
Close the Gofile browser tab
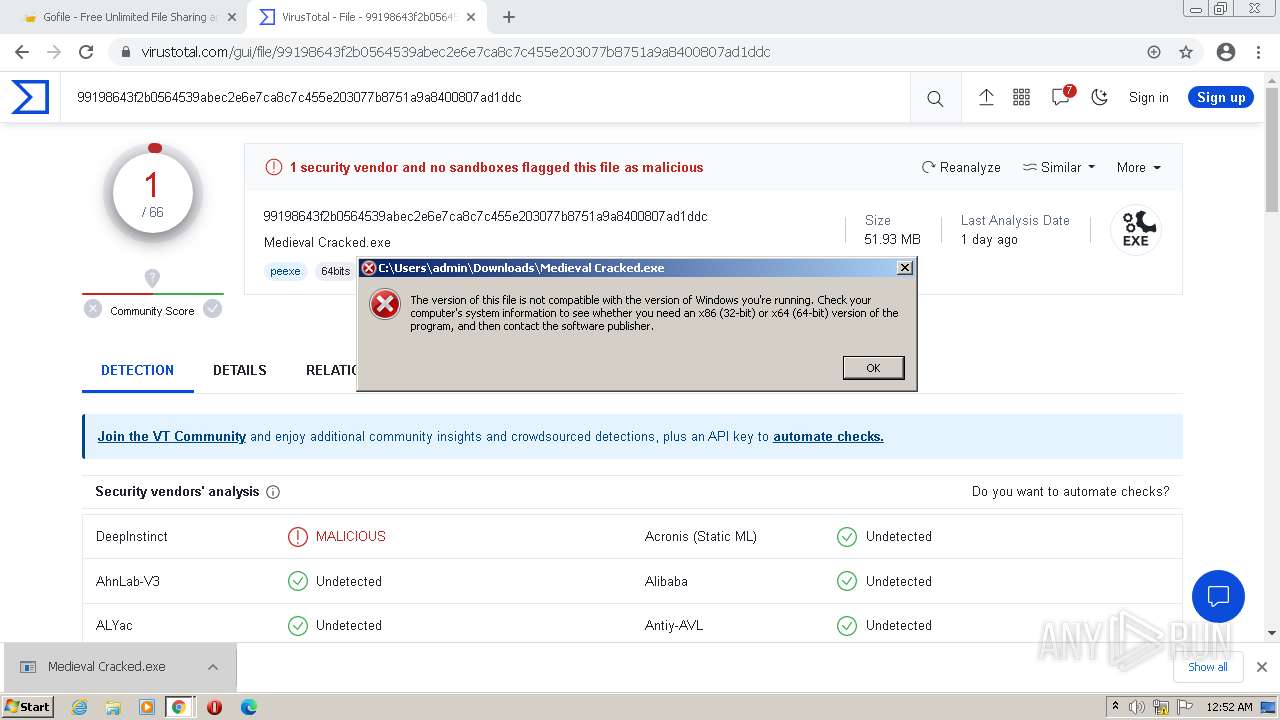(232, 17)
